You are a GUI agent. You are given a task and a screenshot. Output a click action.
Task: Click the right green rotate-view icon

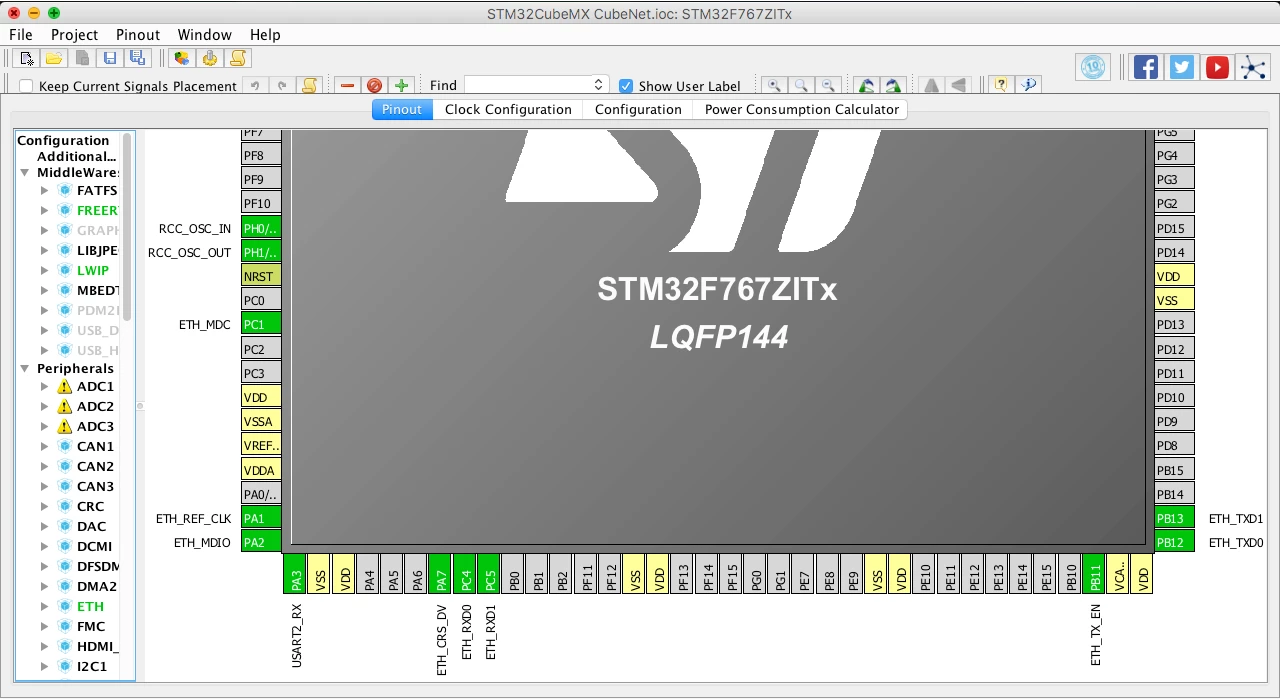(894, 86)
